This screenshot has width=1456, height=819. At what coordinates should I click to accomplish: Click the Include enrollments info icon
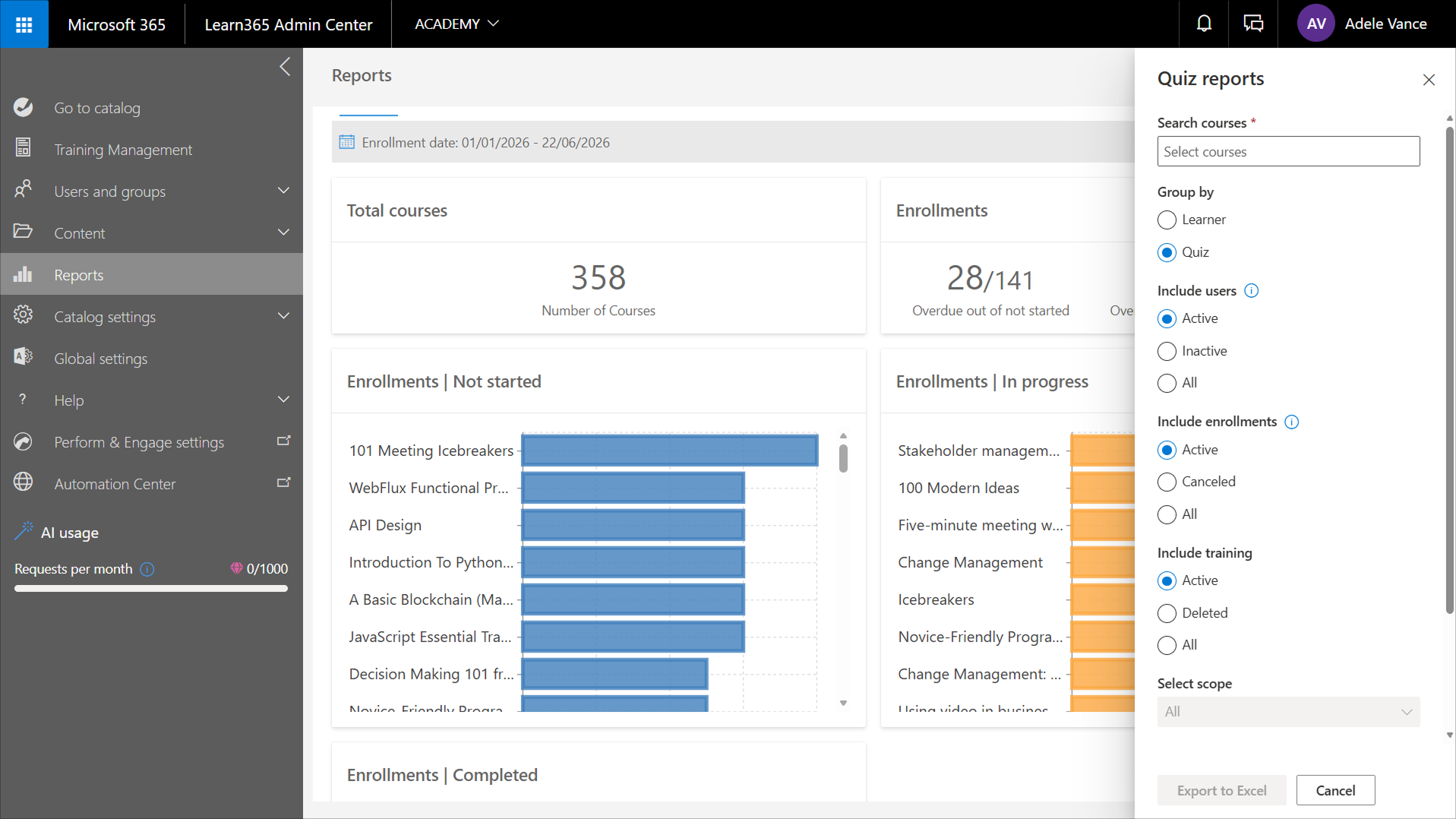1292,422
